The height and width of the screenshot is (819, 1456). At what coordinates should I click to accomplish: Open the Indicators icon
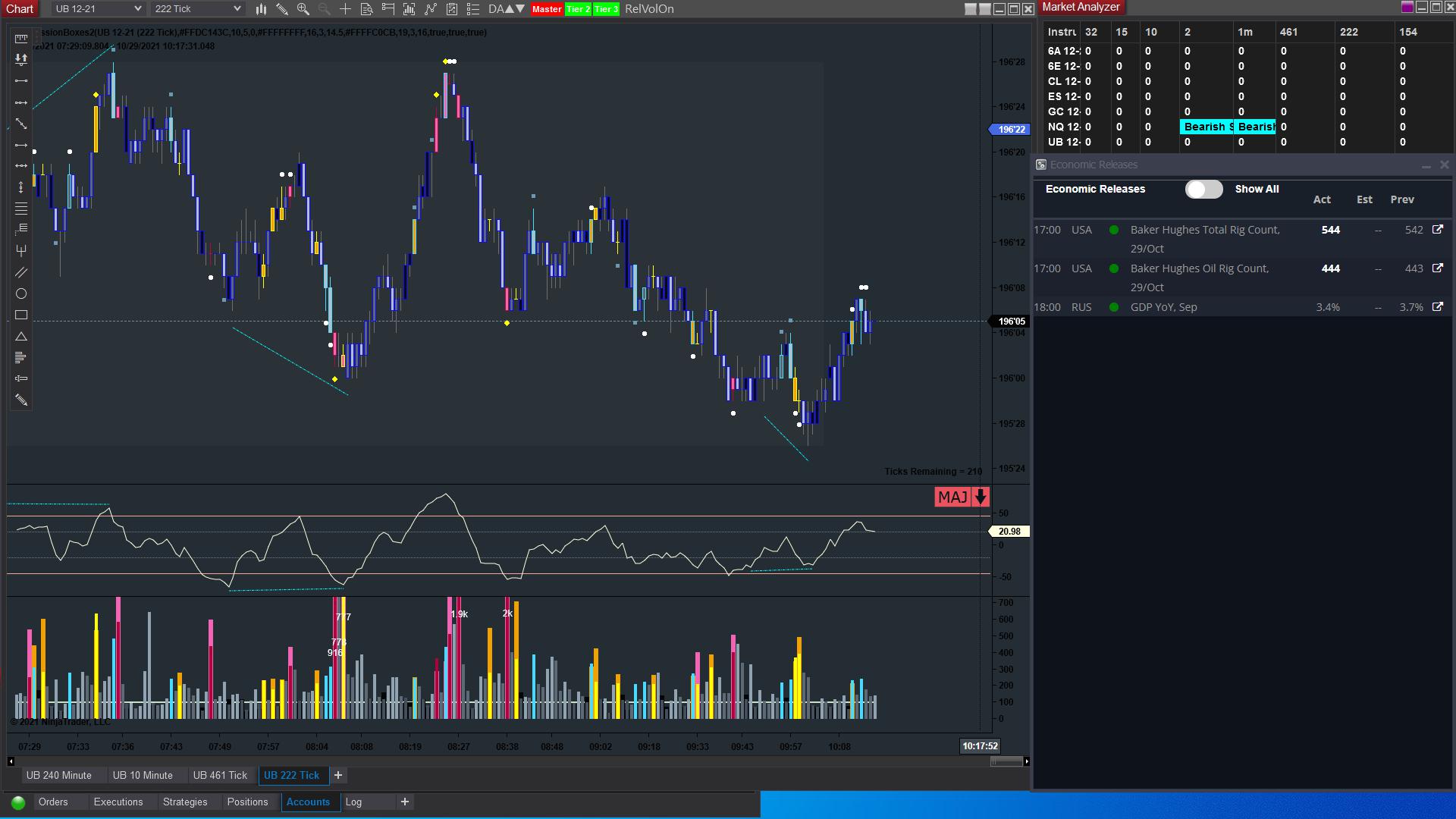coord(431,9)
